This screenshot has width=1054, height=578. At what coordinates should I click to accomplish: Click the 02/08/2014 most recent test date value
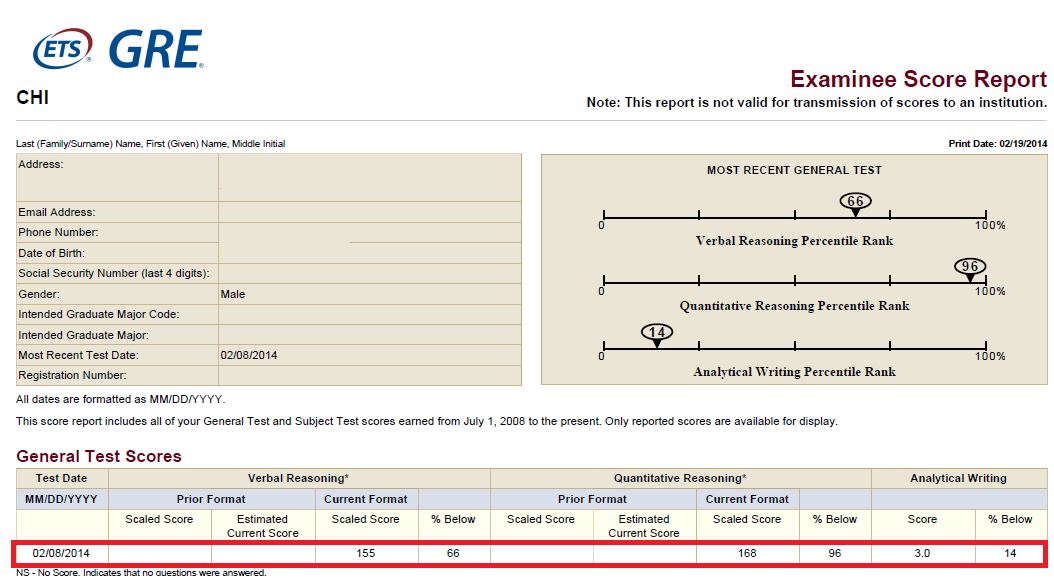click(249, 356)
